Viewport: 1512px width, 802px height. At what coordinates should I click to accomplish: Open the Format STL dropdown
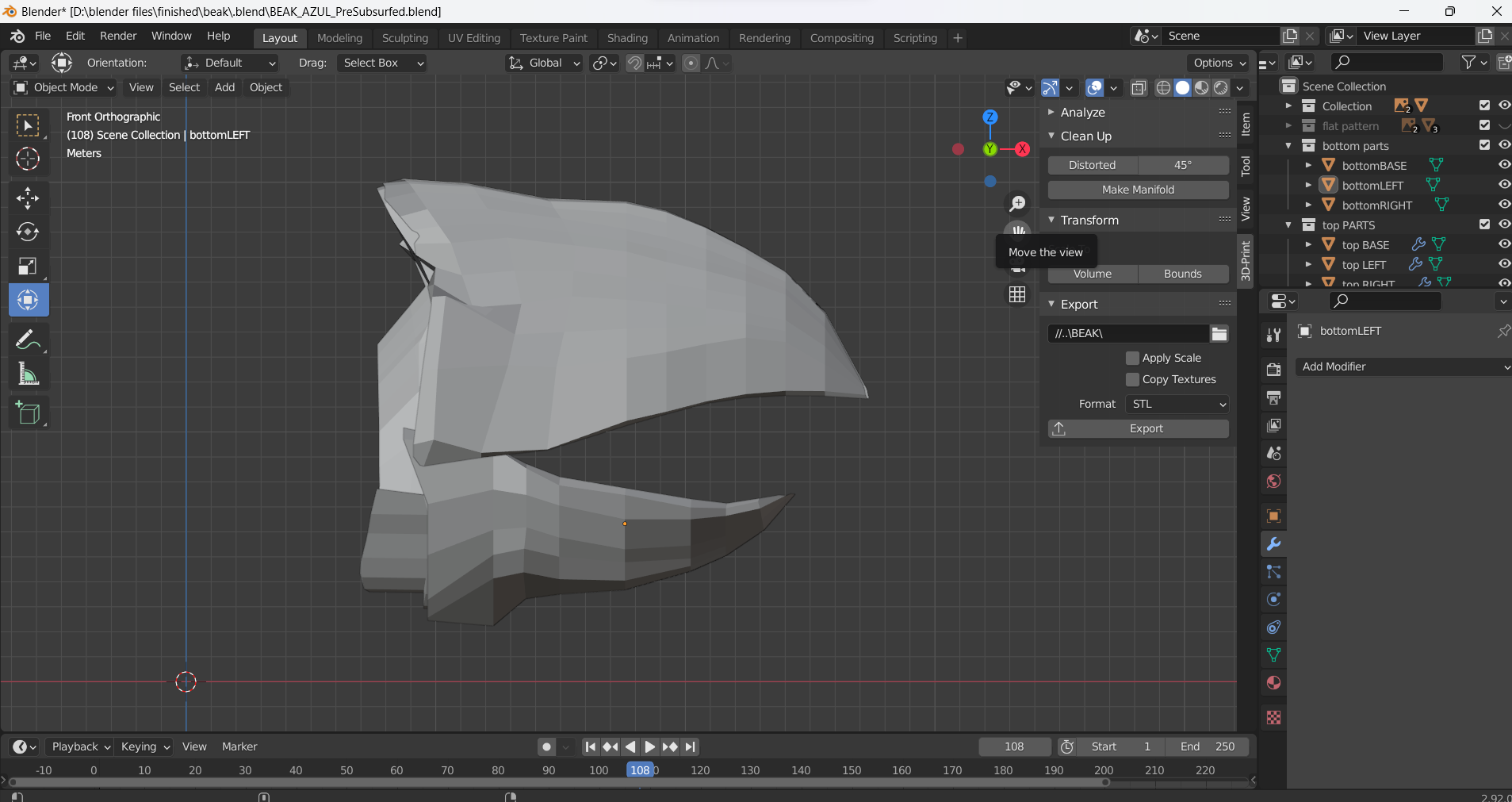click(x=1177, y=404)
